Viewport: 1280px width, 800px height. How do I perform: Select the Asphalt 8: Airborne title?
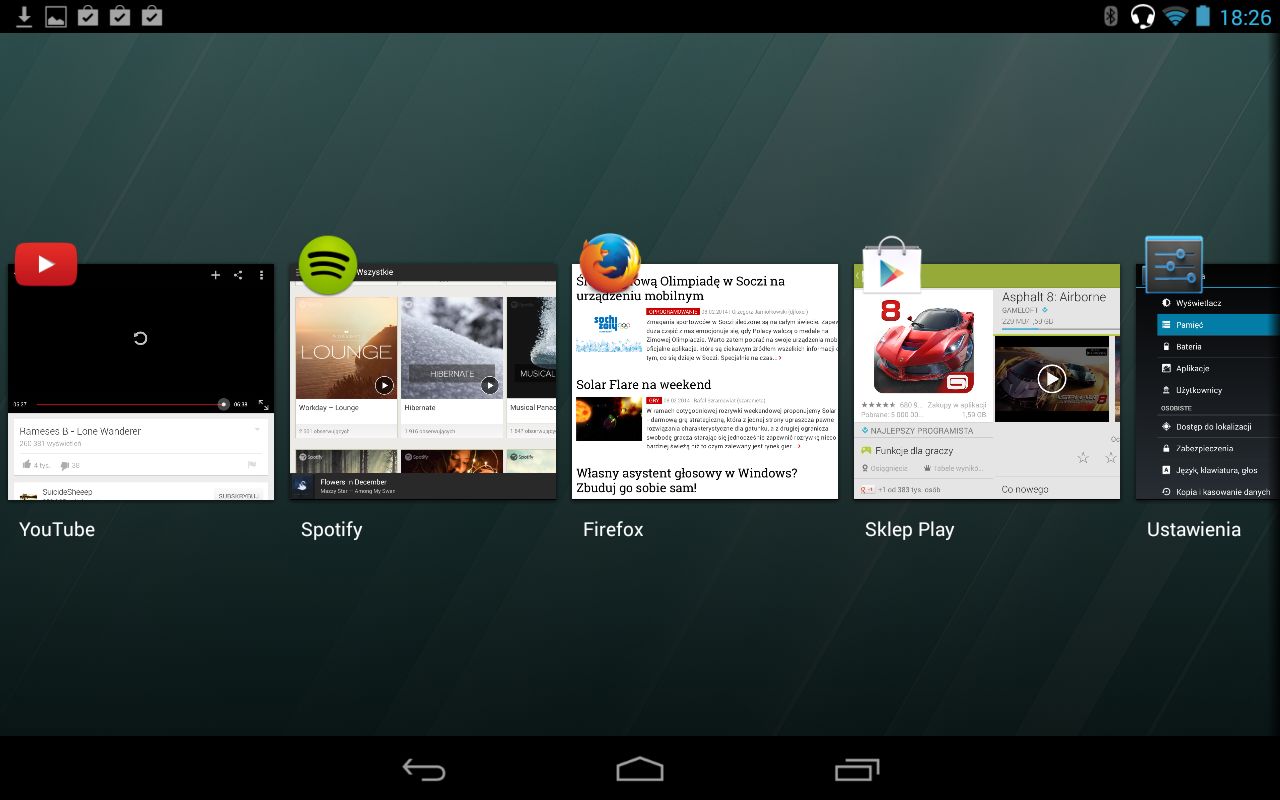[x=1054, y=297]
